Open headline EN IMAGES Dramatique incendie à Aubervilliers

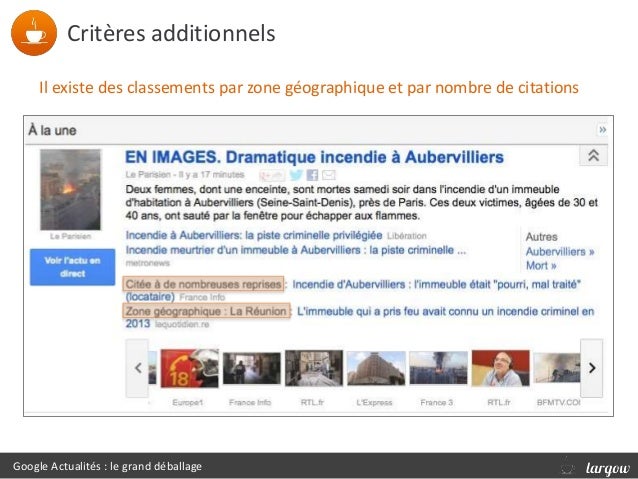tap(314, 157)
